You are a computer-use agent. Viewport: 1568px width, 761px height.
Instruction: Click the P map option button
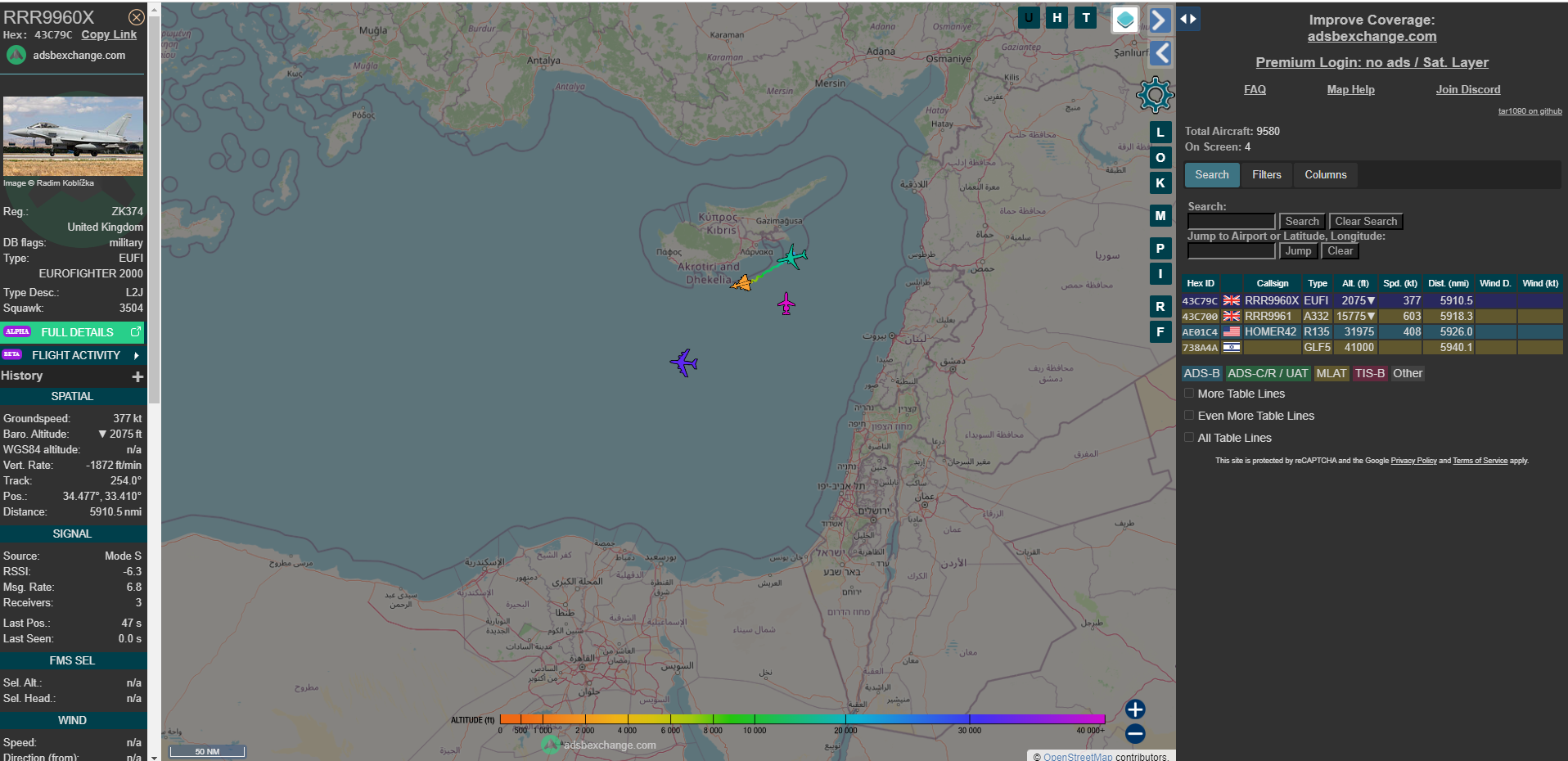(x=1160, y=249)
